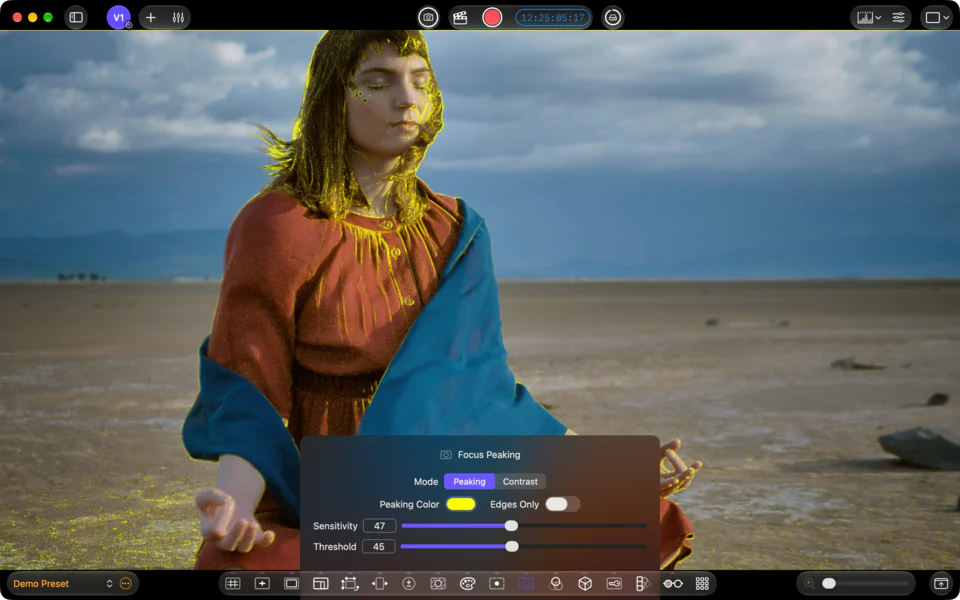Open preset options ellipsis button
This screenshot has width=960, height=600.
[x=126, y=584]
